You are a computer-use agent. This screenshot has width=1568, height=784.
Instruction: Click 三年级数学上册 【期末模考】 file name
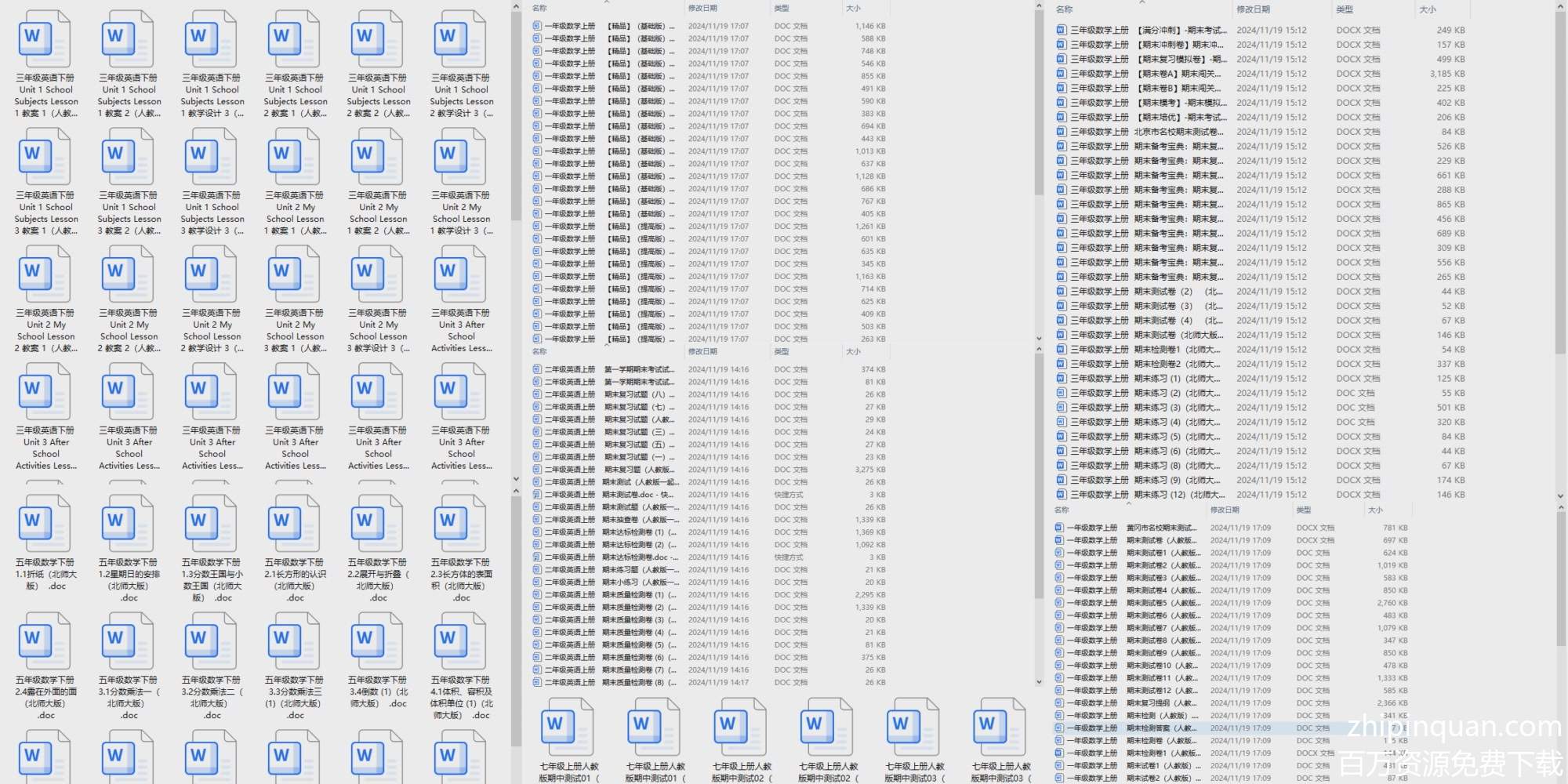1149,103
